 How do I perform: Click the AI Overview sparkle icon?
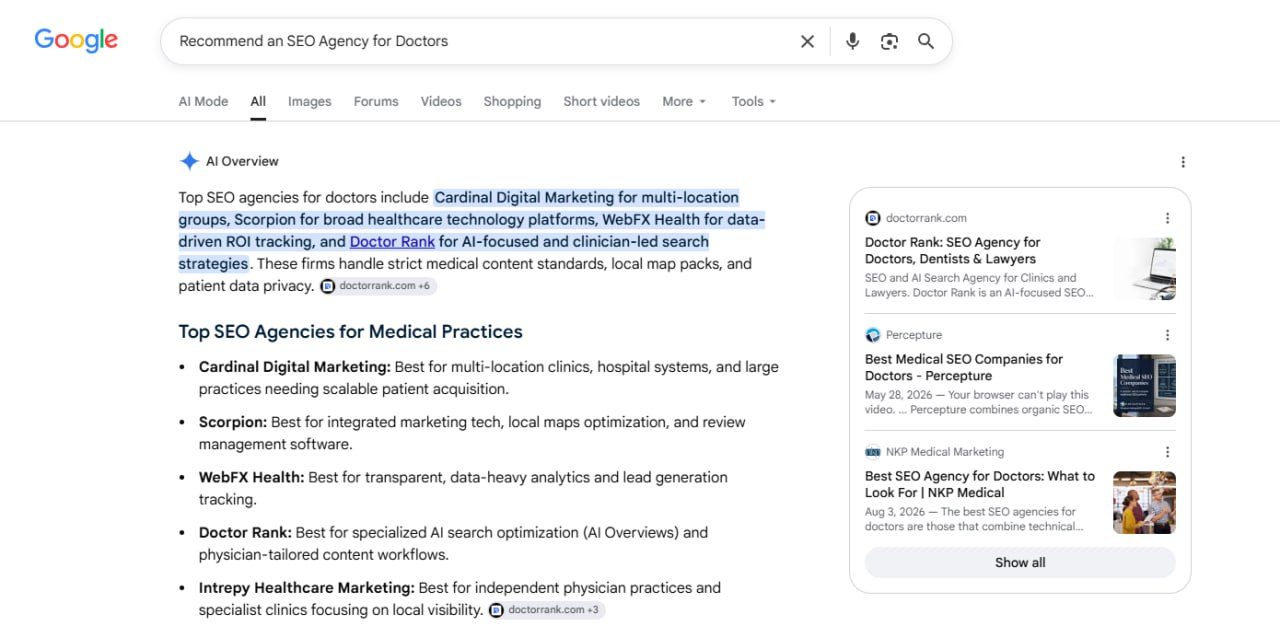[x=189, y=161]
